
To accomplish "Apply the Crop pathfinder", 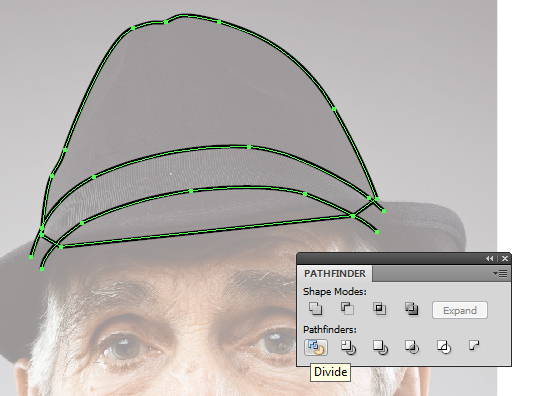I will point(412,347).
